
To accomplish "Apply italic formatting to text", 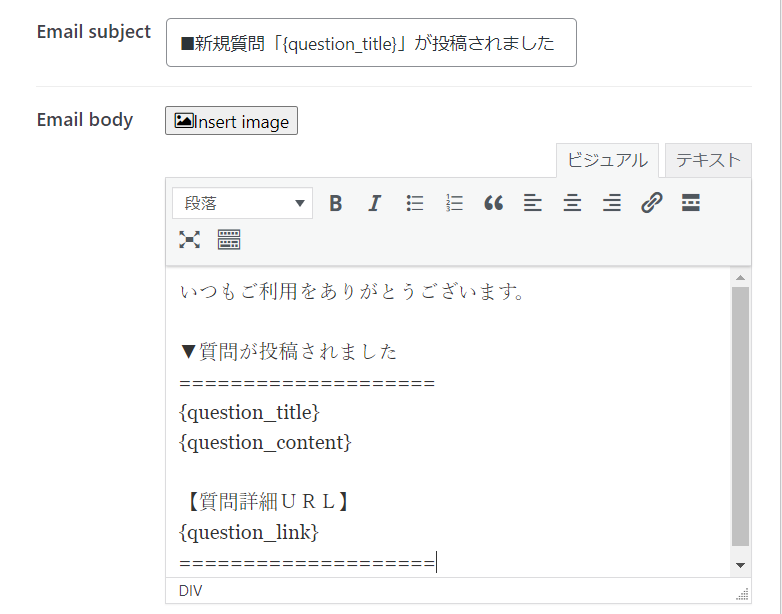I will tap(375, 203).
